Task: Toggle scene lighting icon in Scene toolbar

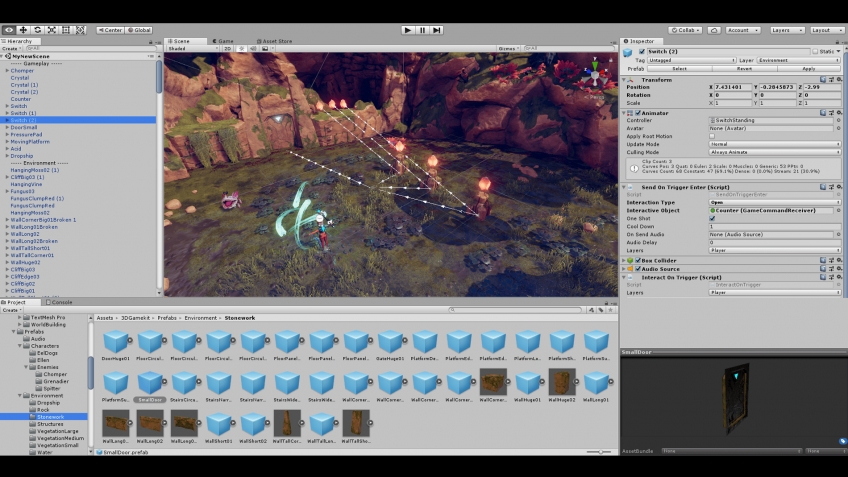Action: click(x=241, y=49)
